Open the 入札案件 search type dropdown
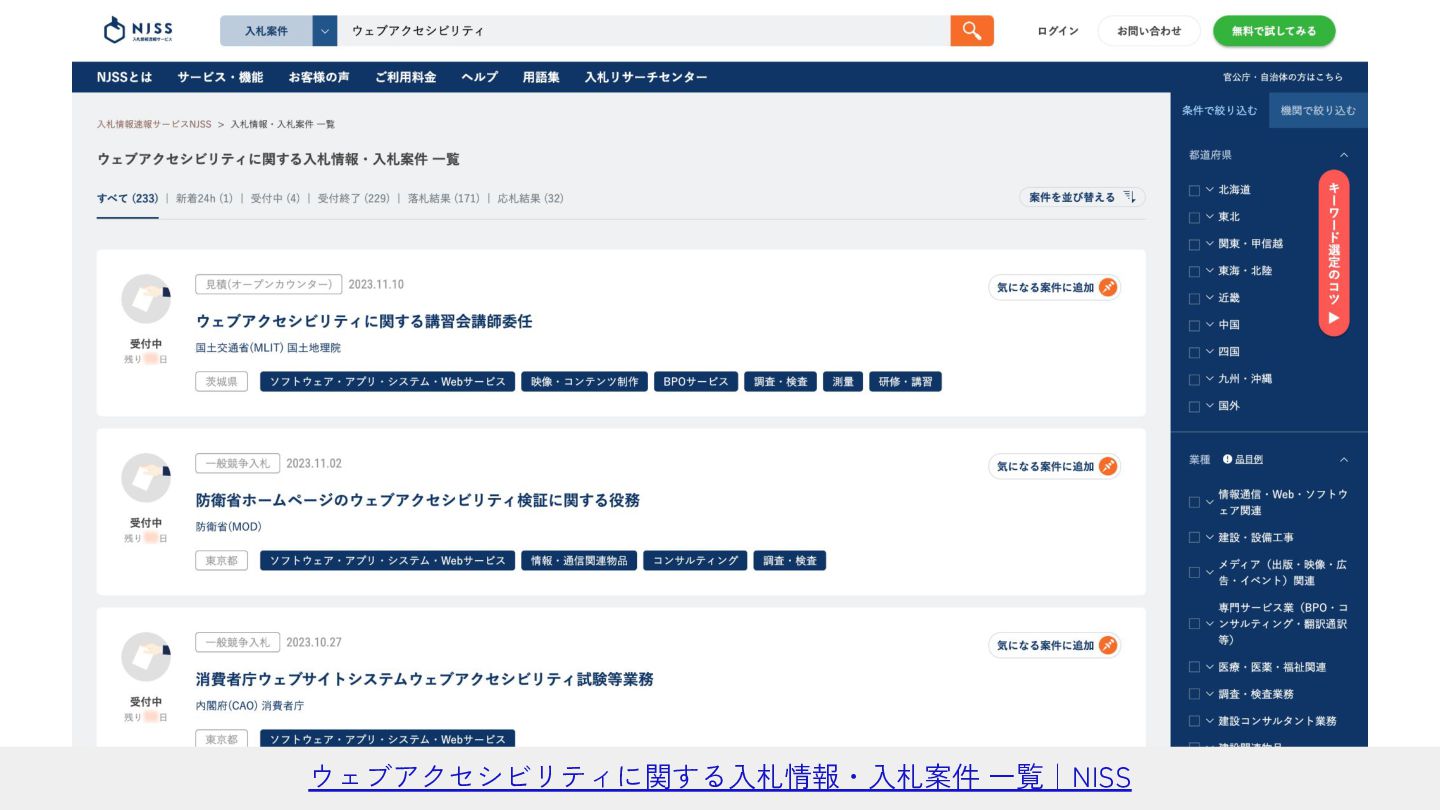The height and width of the screenshot is (810, 1440). (325, 31)
